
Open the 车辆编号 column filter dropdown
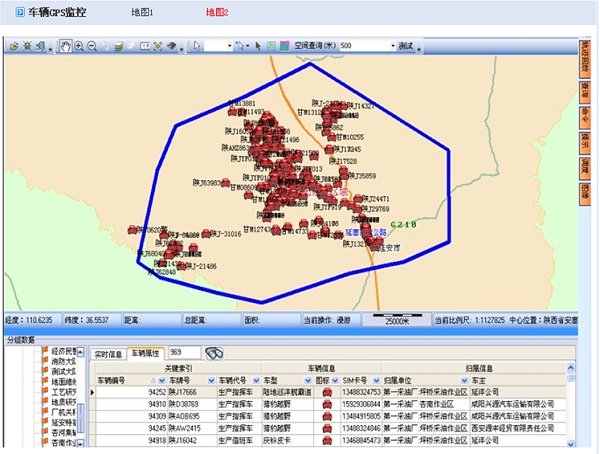pyautogui.click(x=158, y=380)
